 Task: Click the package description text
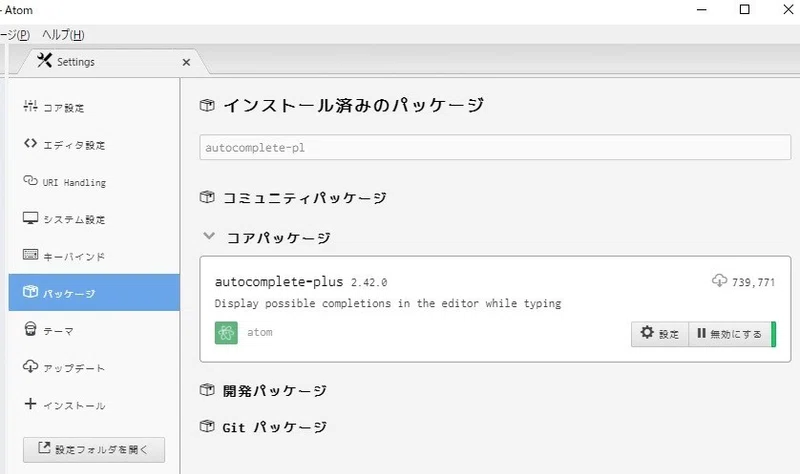388,304
